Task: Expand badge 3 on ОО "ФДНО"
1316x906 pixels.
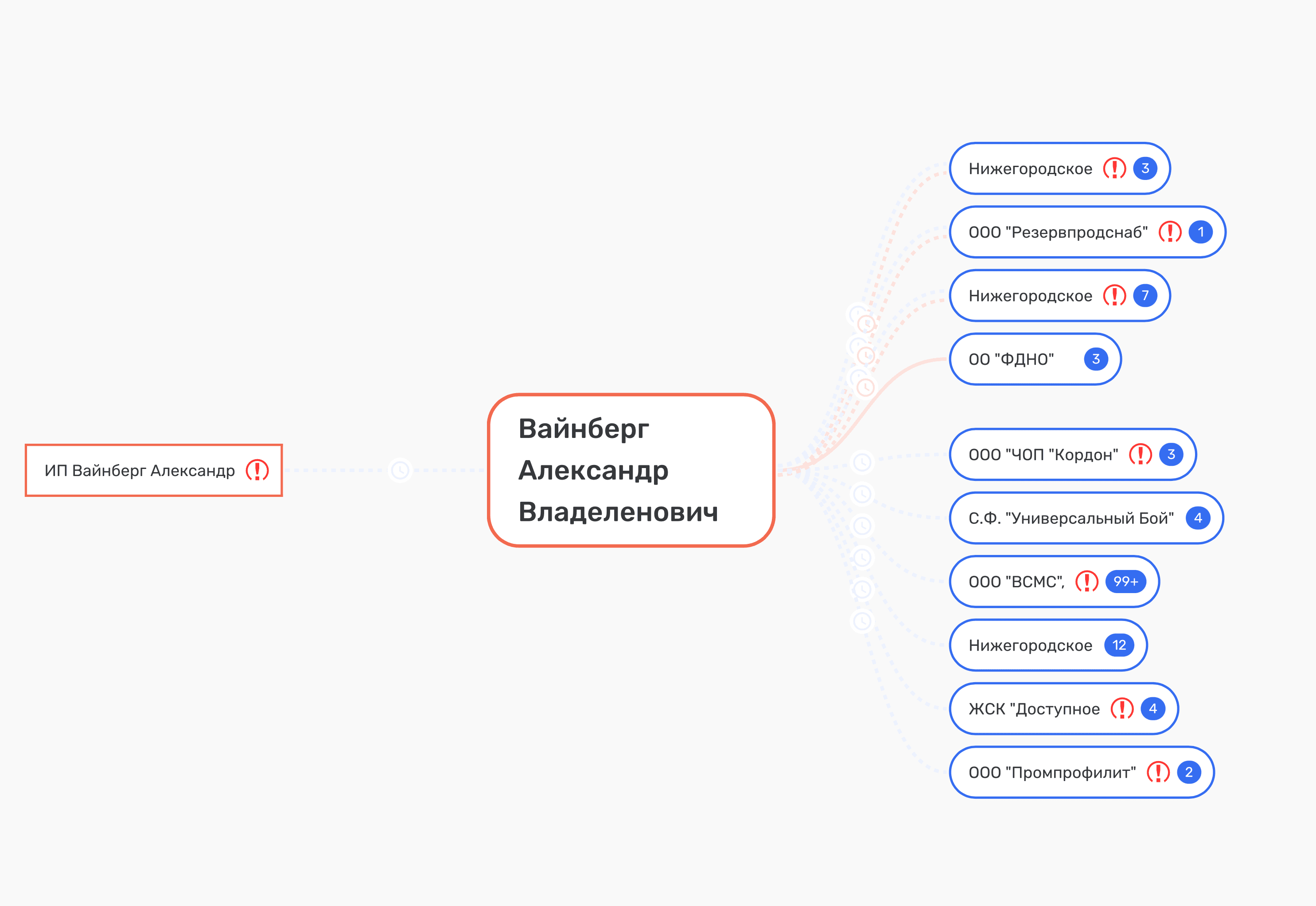Action: click(x=1096, y=359)
